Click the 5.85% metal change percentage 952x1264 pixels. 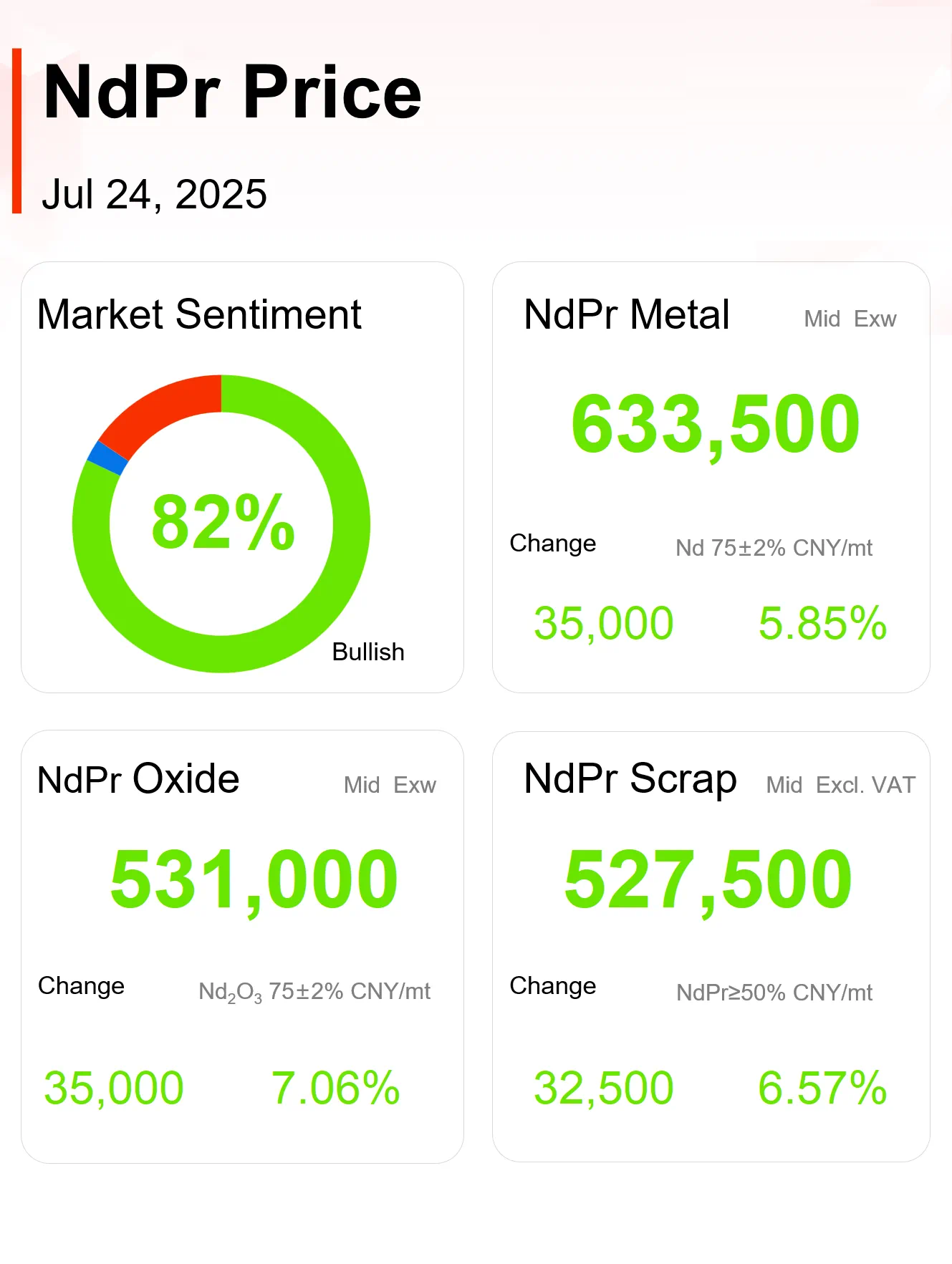click(x=822, y=623)
